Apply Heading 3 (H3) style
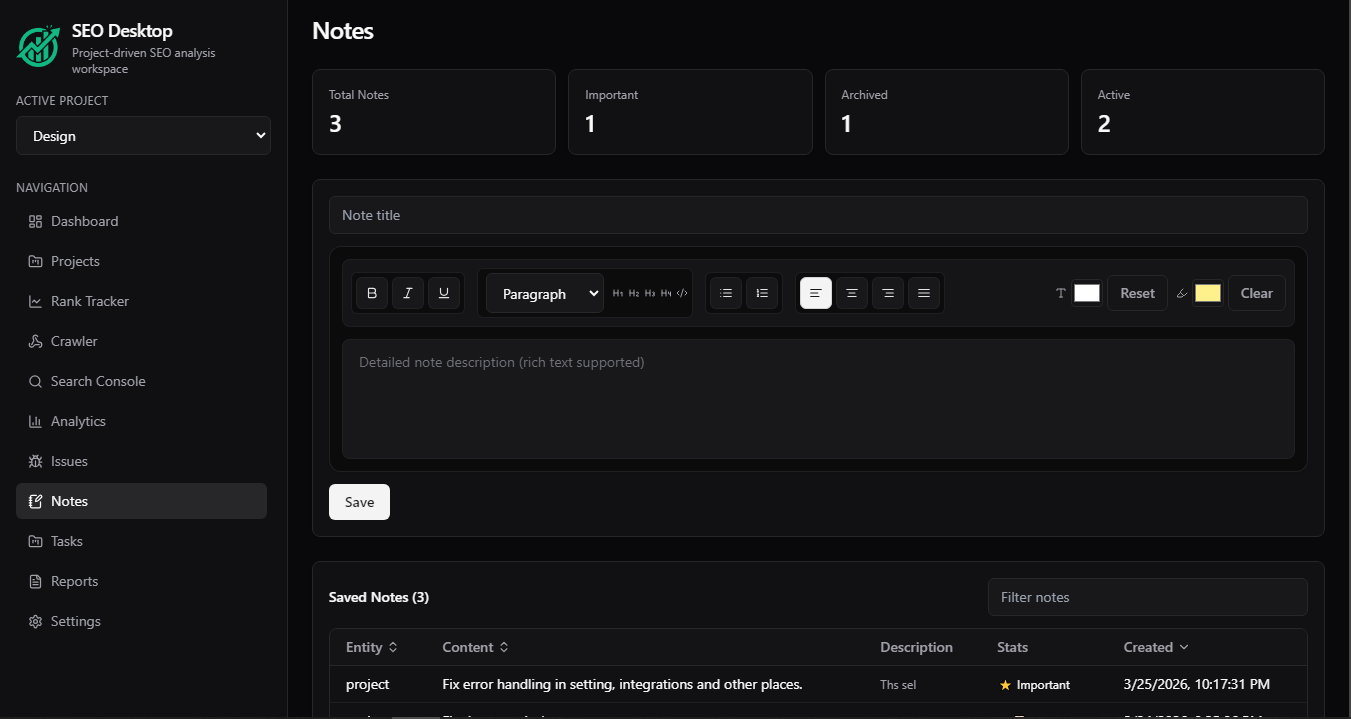The height and width of the screenshot is (719, 1351). 650,293
